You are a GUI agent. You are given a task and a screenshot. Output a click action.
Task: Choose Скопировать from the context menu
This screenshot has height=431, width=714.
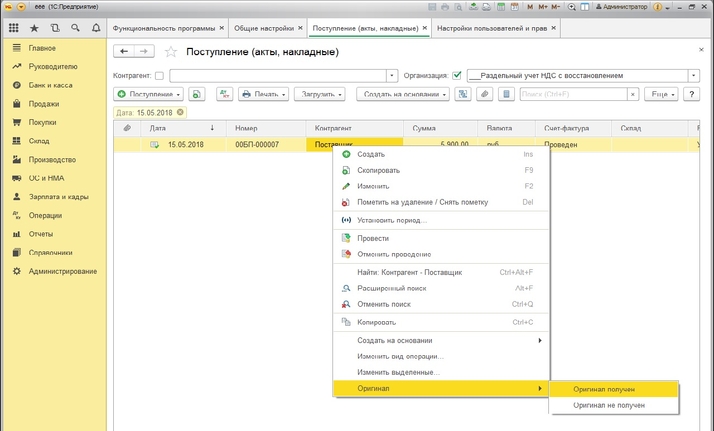pyautogui.click(x=378, y=170)
